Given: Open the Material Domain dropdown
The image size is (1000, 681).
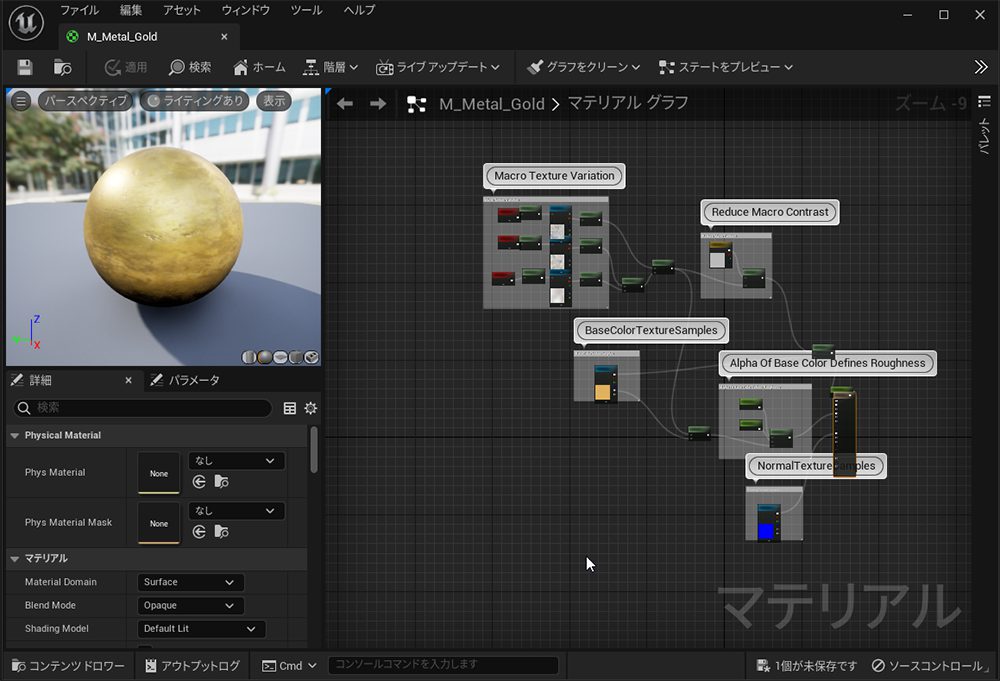Looking at the screenshot, I should click(x=190, y=582).
